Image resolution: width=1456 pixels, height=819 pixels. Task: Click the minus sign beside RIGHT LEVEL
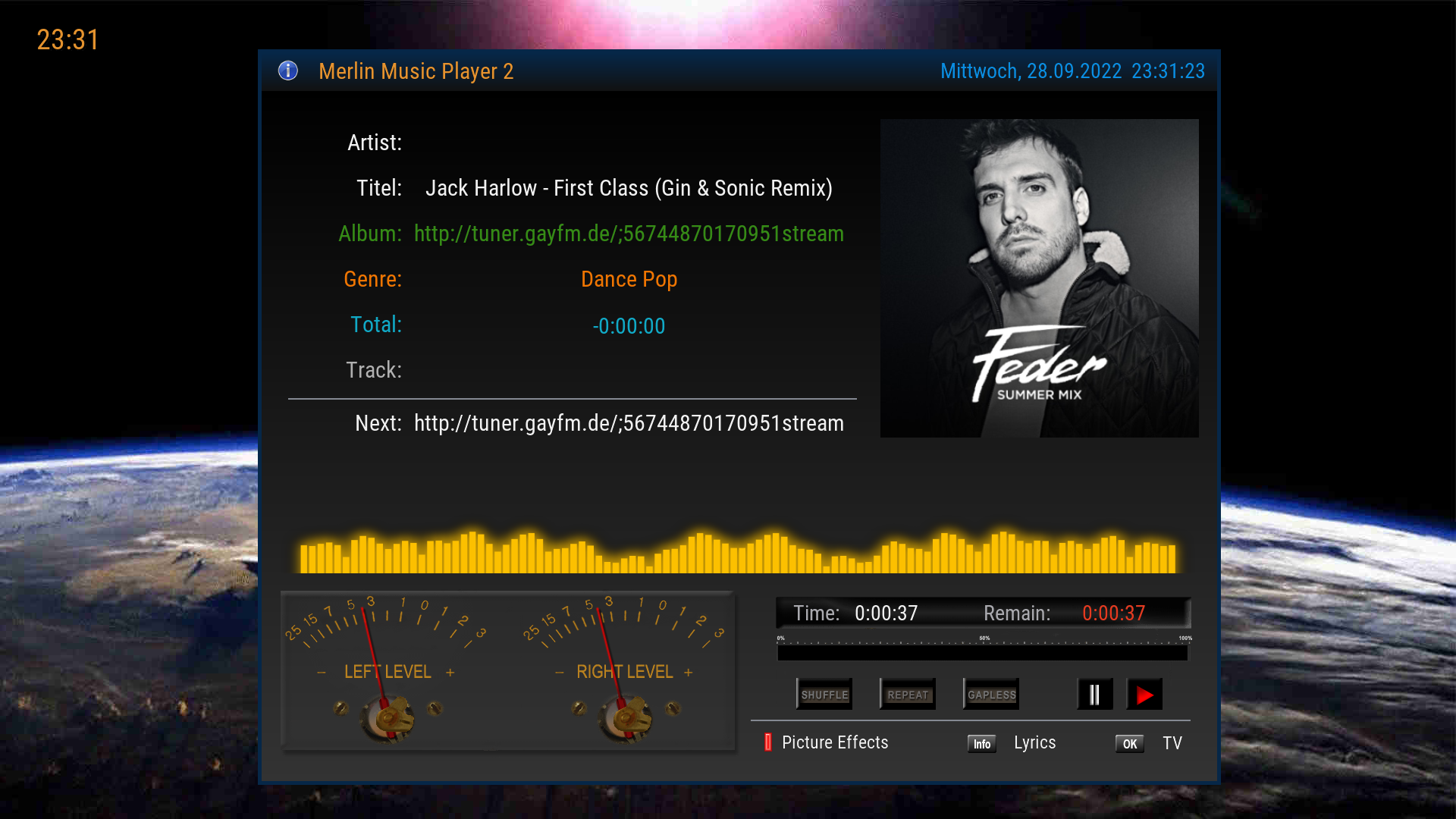[x=560, y=673]
